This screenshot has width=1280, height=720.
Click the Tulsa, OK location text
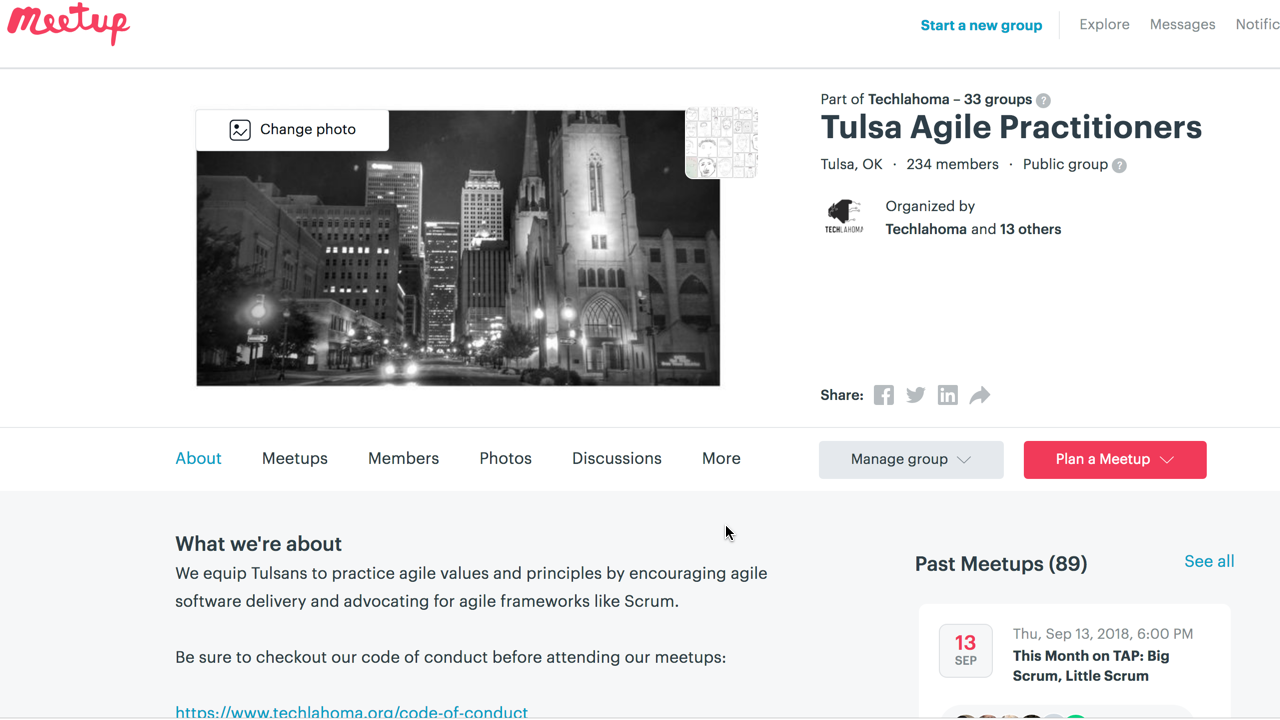coord(851,164)
